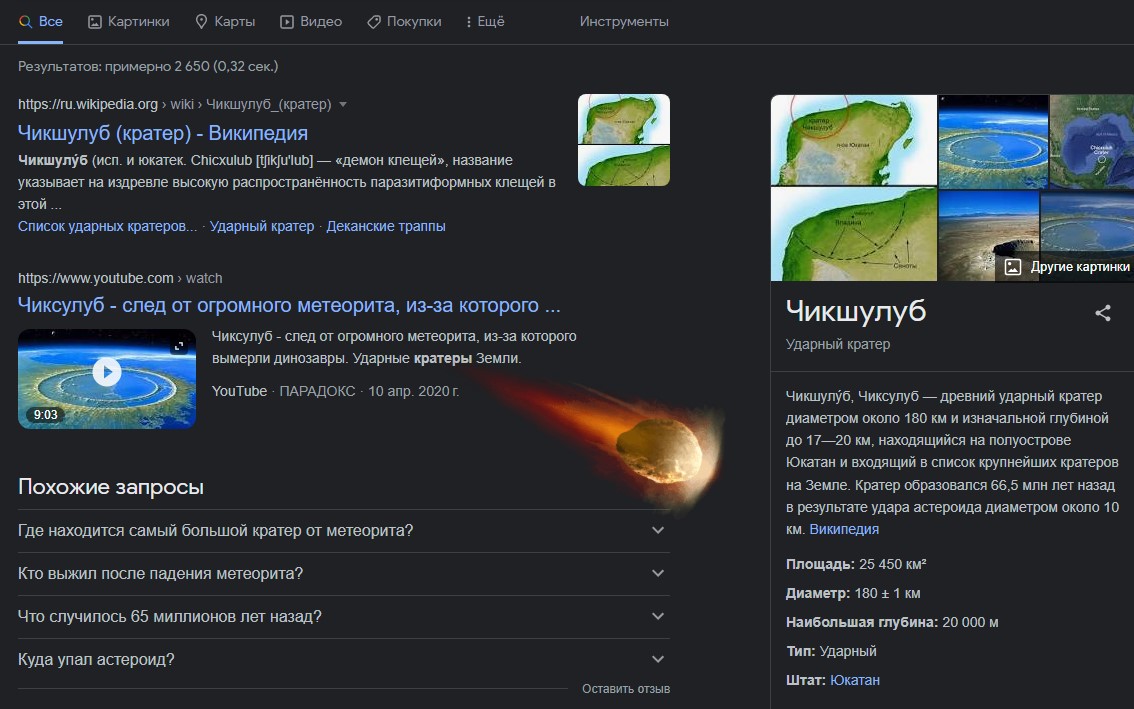Open the Ещё more options menu

tap(485, 21)
